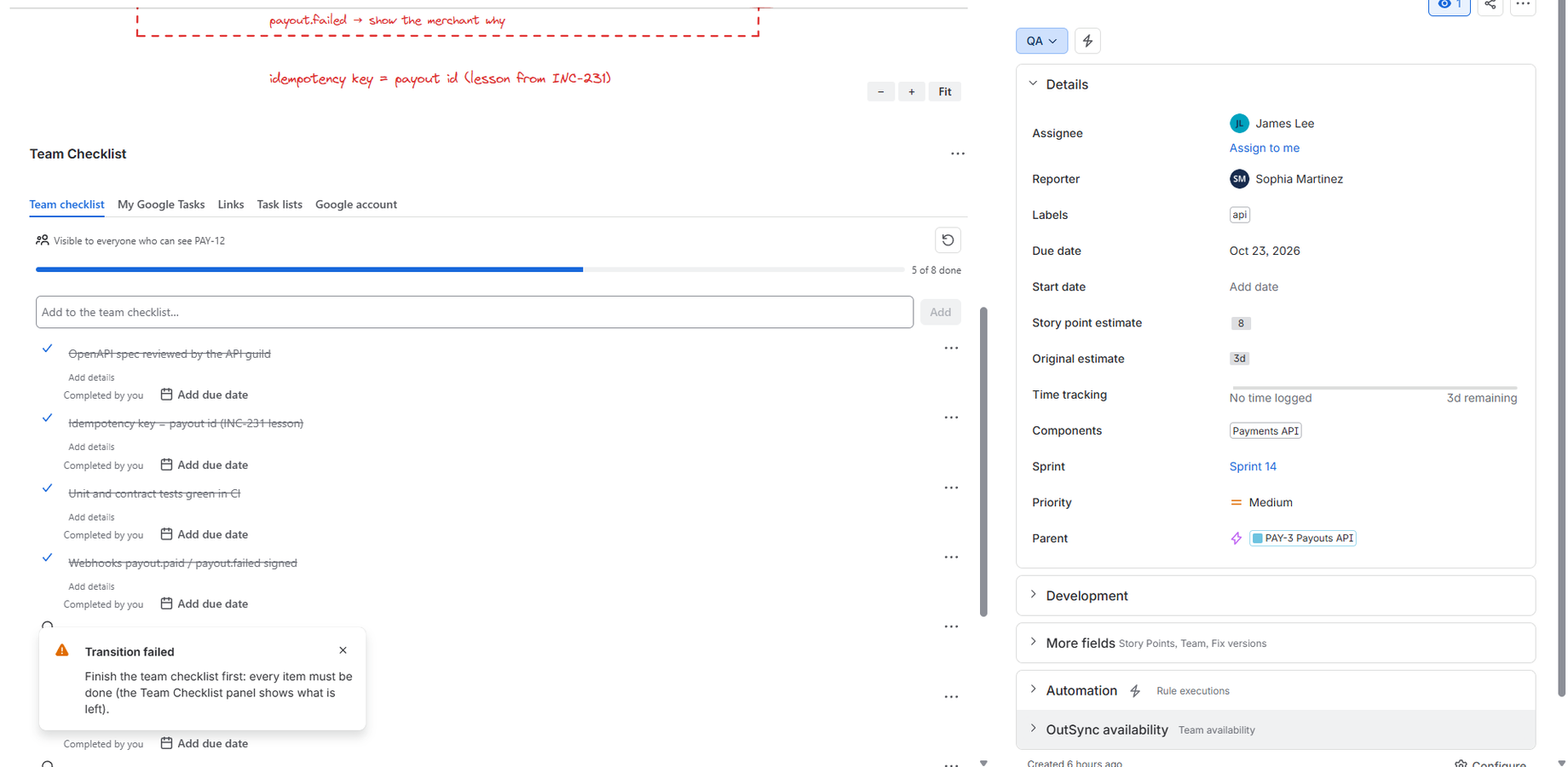
Task: Uncheck Unit and contract tests green in CI
Action: click(x=48, y=488)
